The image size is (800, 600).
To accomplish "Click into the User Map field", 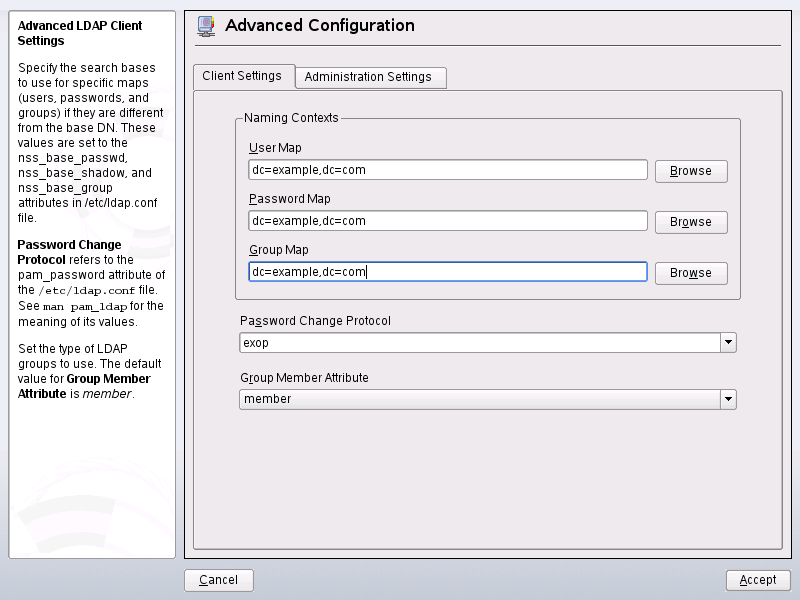I will [x=447, y=170].
